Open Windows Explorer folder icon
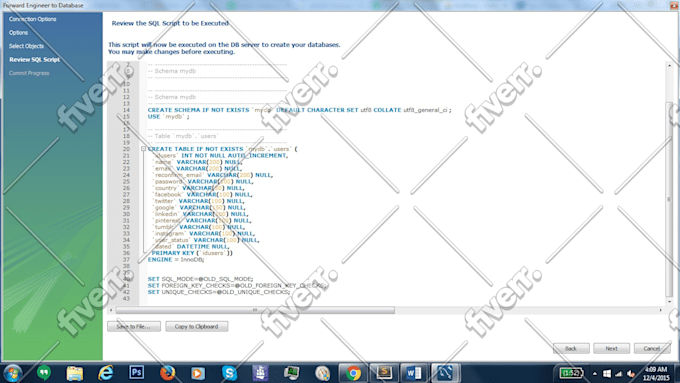 click(x=74, y=373)
